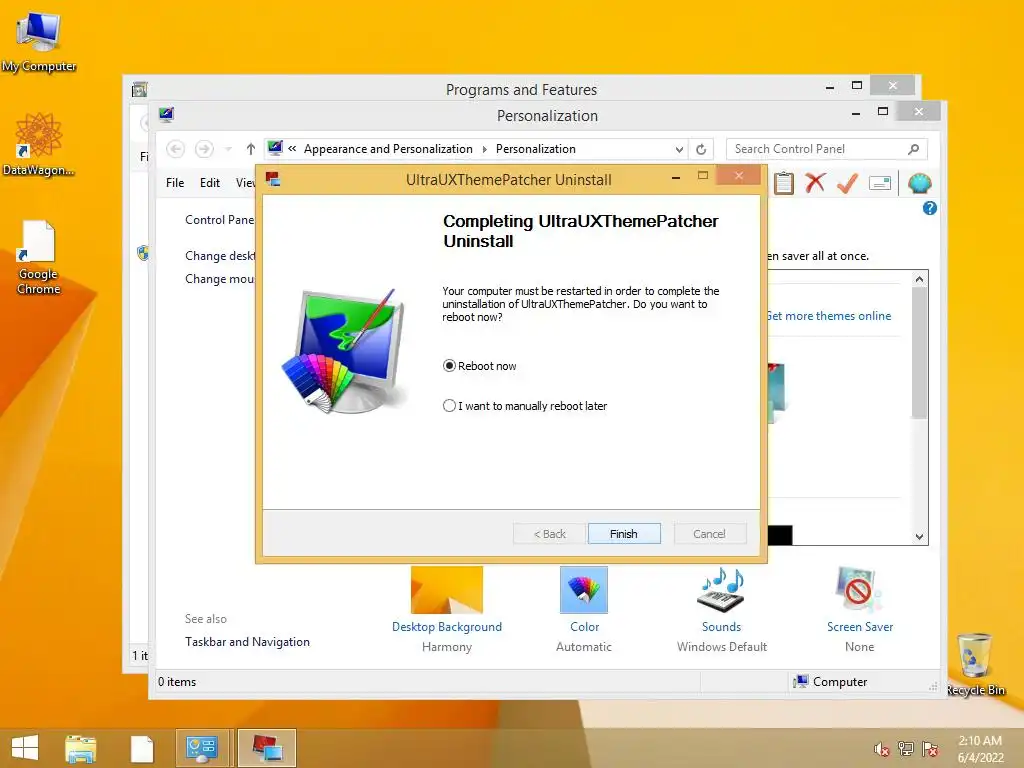Viewport: 1024px width, 768px height.
Task: Click the orange checkmark toolbar icon
Action: tap(847, 183)
